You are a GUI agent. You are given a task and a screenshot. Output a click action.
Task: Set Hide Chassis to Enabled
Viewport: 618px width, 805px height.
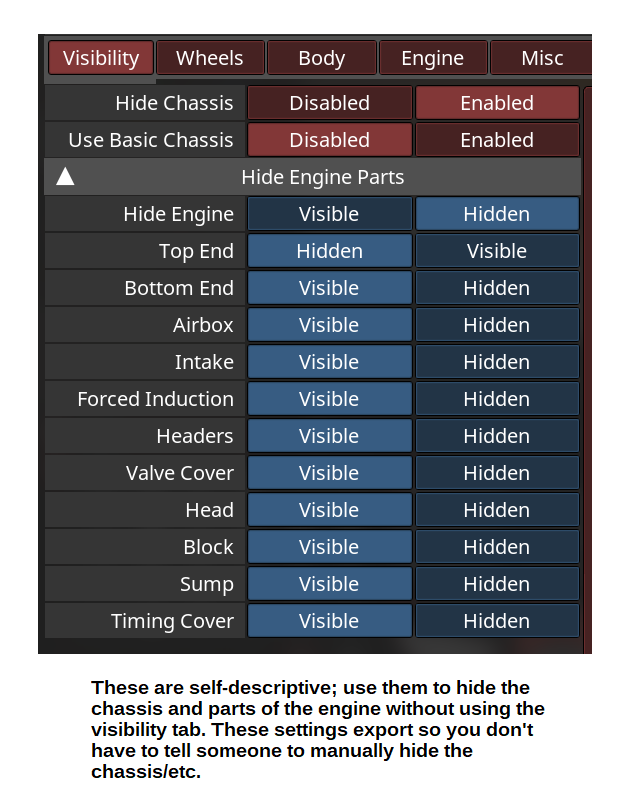point(497,103)
